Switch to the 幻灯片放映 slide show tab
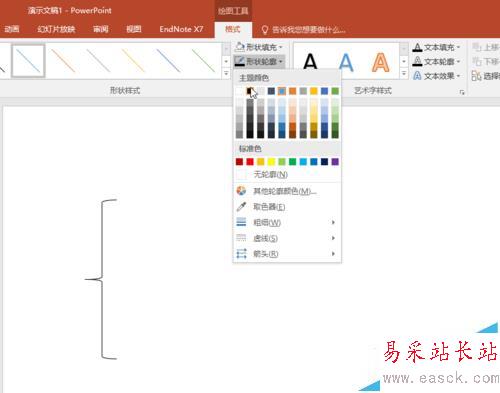The width and height of the screenshot is (500, 393). (56, 29)
